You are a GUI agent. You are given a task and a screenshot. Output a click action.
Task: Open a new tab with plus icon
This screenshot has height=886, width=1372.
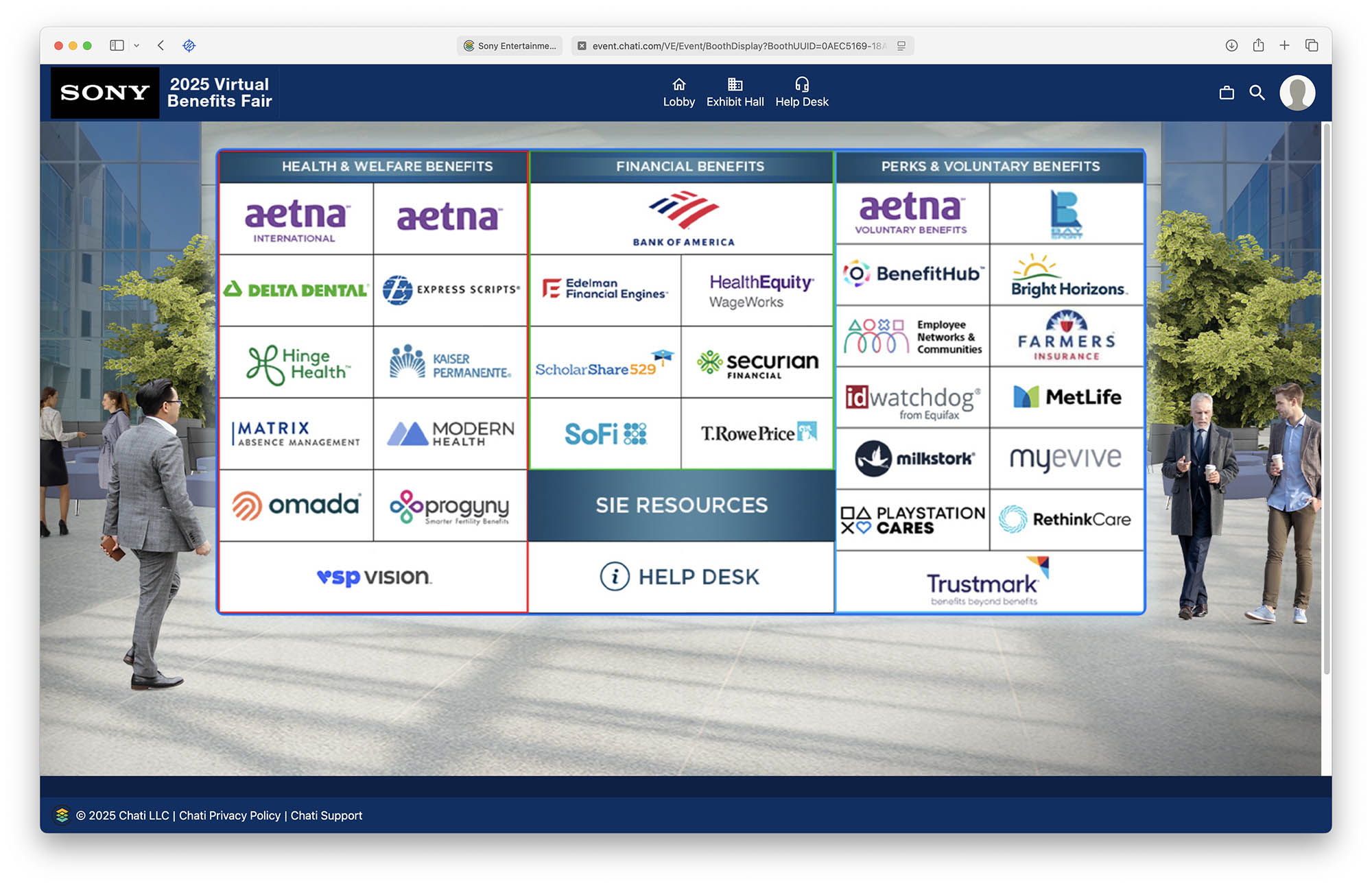tap(1284, 45)
